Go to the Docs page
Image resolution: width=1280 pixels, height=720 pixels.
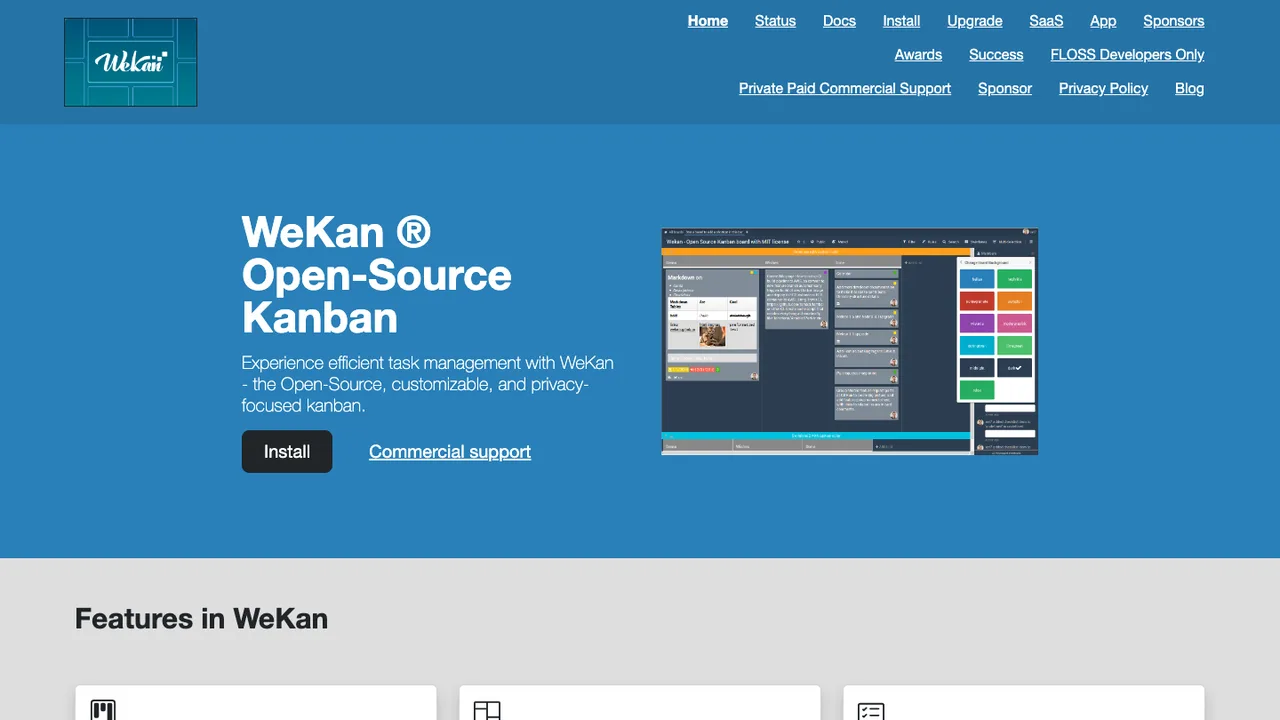point(839,21)
